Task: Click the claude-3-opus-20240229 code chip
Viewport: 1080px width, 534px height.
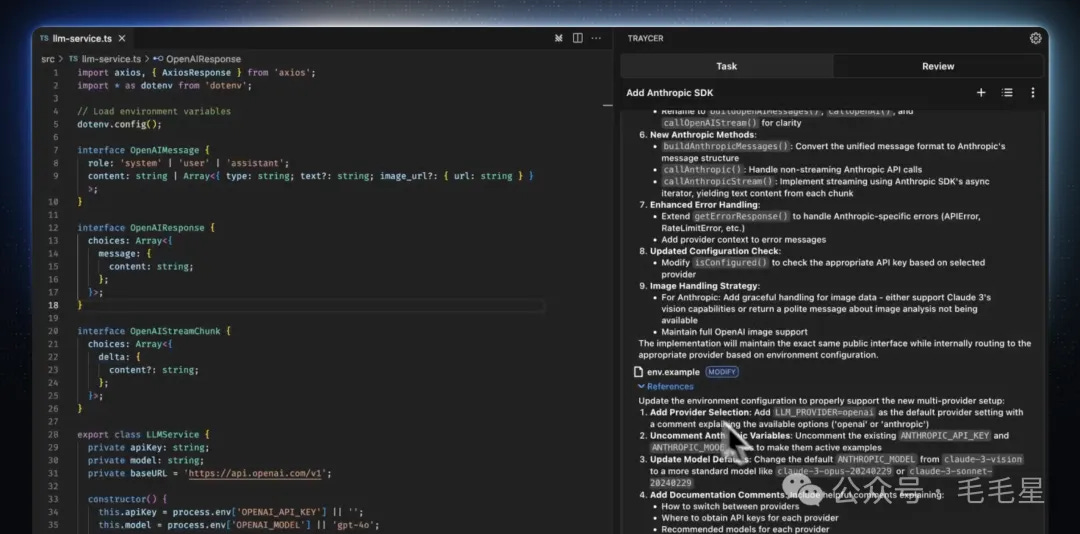Action: 834,471
